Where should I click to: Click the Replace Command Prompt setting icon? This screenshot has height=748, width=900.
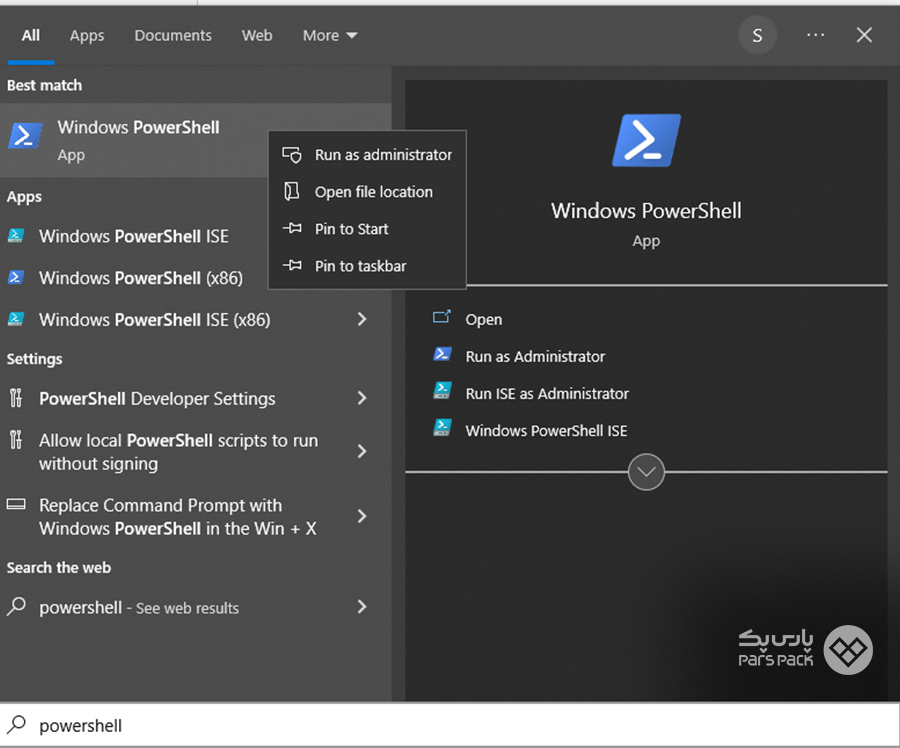tap(15, 505)
